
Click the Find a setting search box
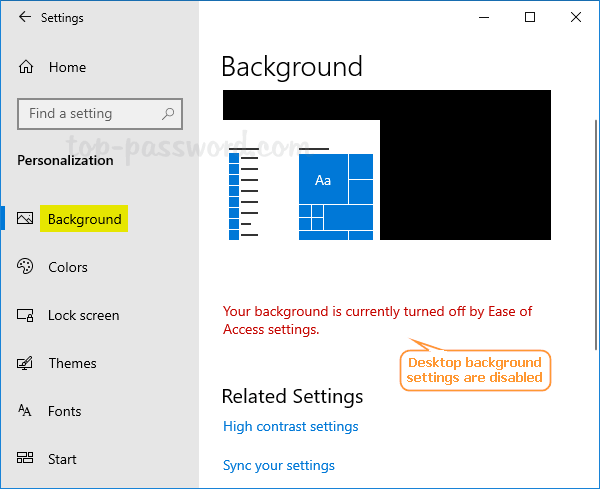[88, 113]
